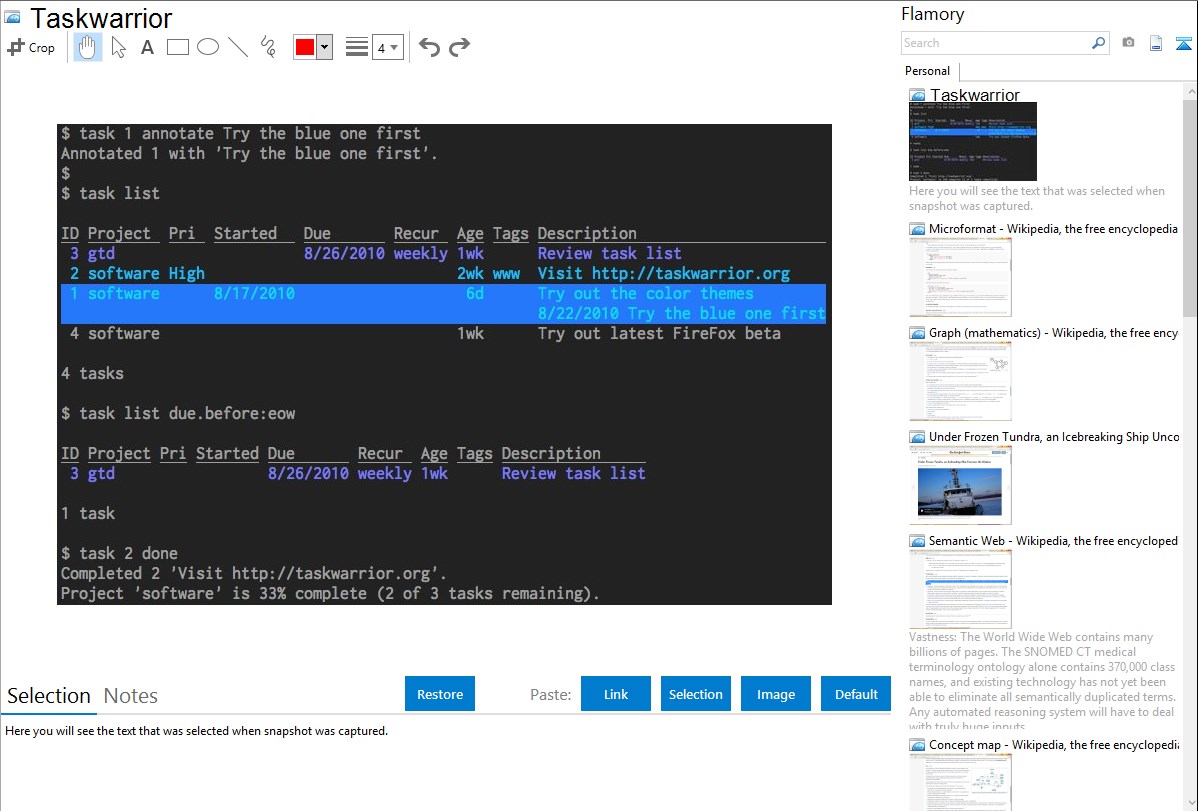Screen dimensions: 1198x811
Task: Click the red color swatch
Action: 305,47
